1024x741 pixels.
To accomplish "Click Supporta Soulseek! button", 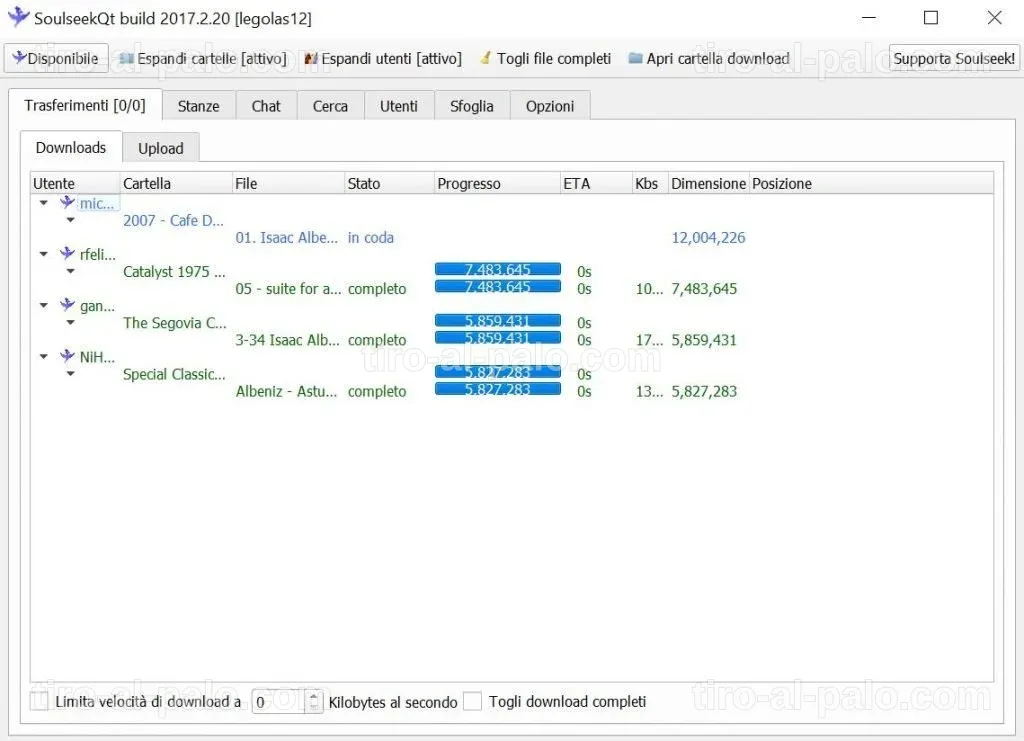I will (953, 59).
